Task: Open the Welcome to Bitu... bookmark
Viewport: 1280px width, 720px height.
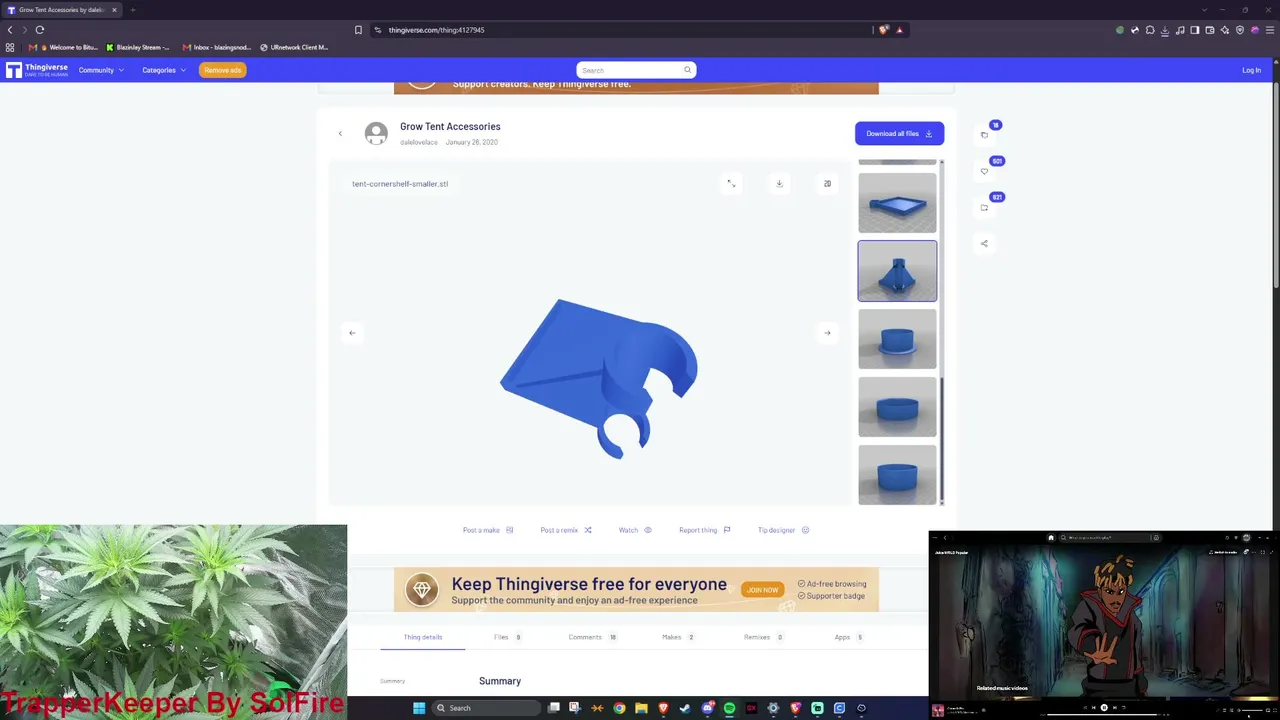Action: (64, 47)
